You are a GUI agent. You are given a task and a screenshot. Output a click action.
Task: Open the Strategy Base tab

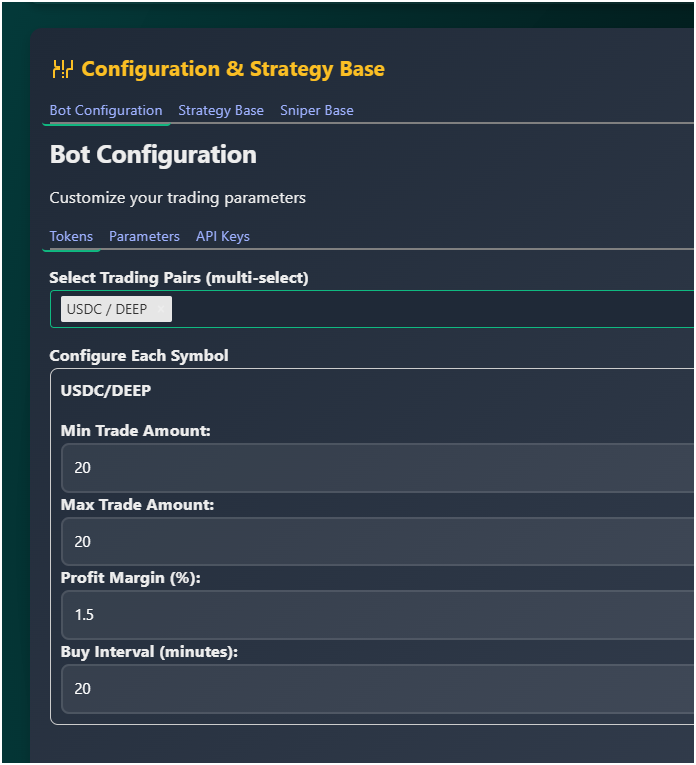pos(221,110)
